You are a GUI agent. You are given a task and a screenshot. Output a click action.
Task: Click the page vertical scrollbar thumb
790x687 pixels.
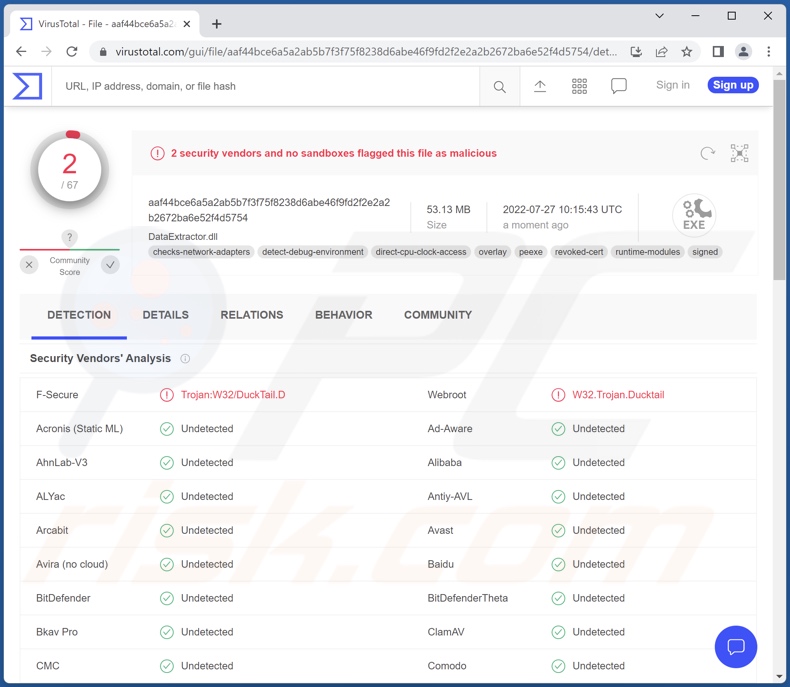779,179
